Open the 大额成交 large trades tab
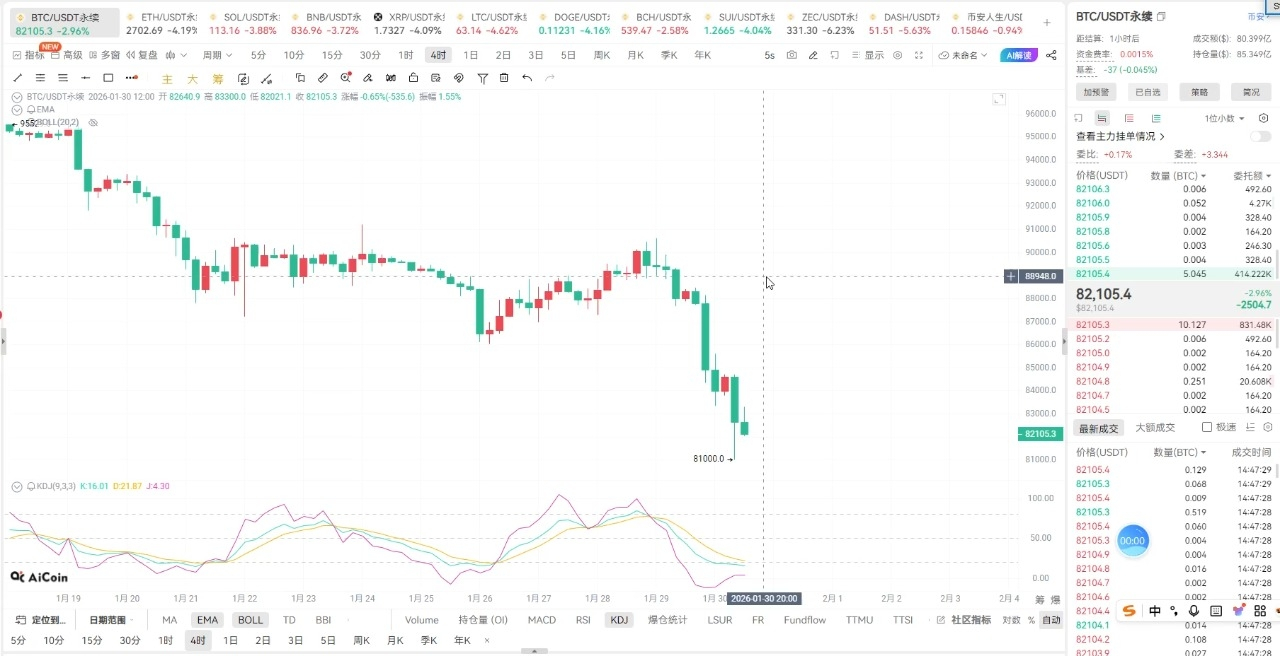The width and height of the screenshot is (1280, 656). (1155, 427)
